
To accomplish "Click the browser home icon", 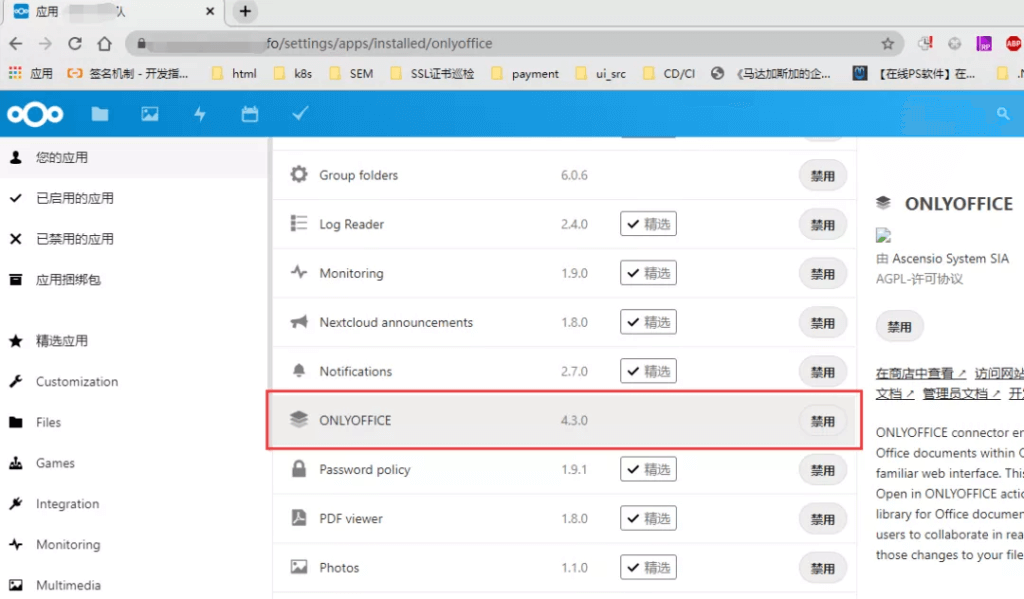I will 104,44.
